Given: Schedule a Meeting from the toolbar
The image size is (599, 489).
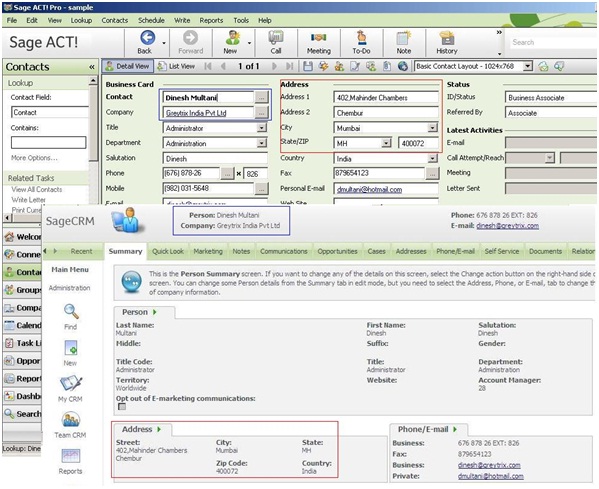Looking at the screenshot, I should pos(319,38).
